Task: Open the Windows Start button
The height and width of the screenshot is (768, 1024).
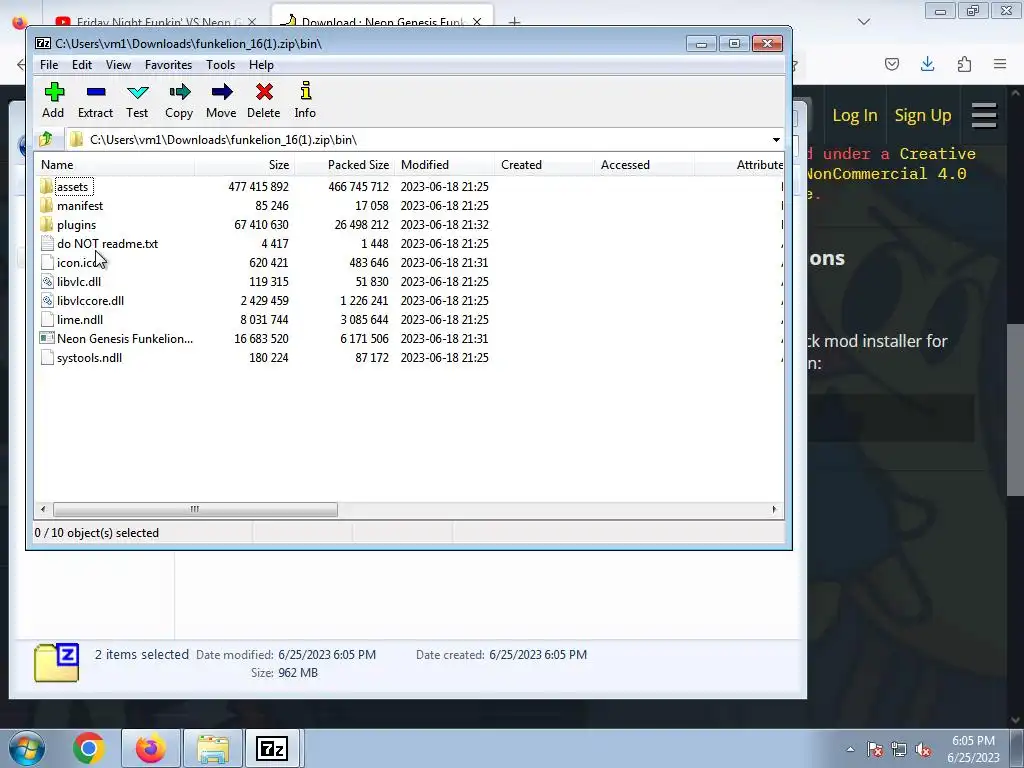Action: [26, 748]
